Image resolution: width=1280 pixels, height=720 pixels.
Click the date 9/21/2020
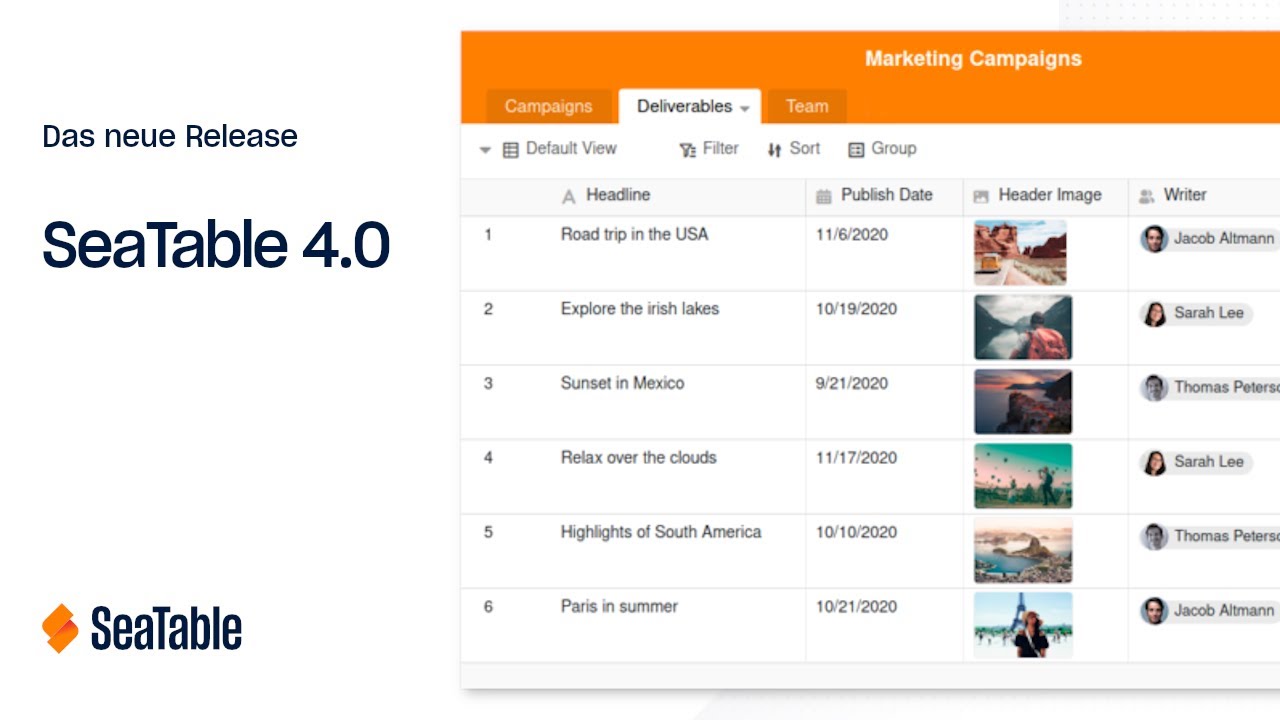pyautogui.click(x=851, y=383)
